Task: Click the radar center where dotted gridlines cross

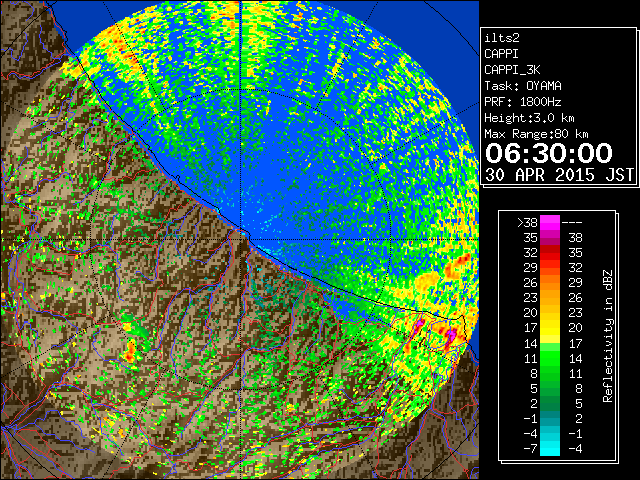Action: pos(241,239)
